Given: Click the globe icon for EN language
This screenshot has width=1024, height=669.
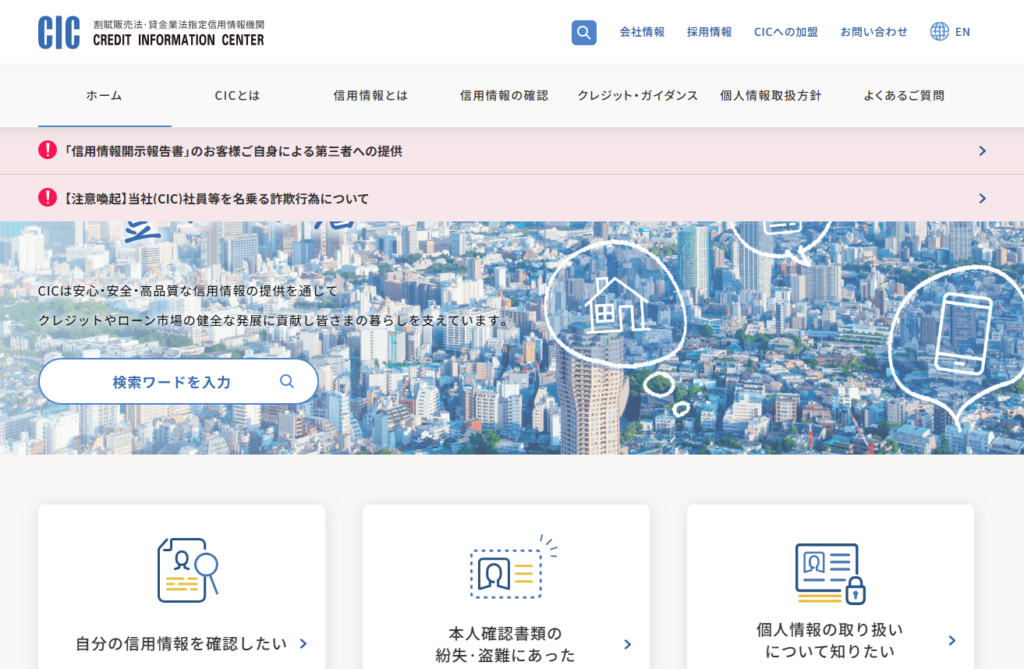Looking at the screenshot, I should point(939,32).
